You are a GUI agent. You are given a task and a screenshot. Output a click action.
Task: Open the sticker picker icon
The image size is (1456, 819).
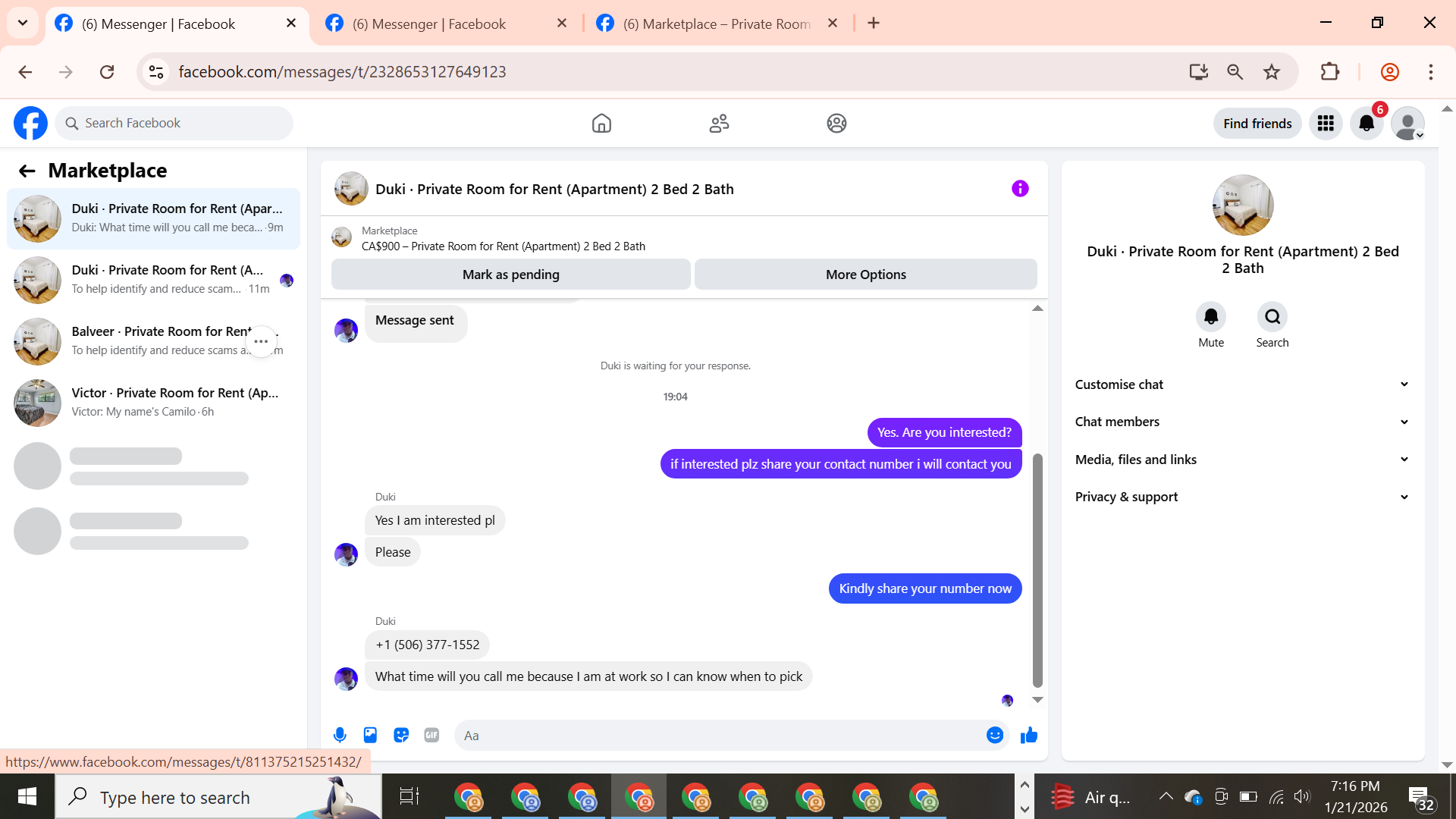tap(401, 735)
